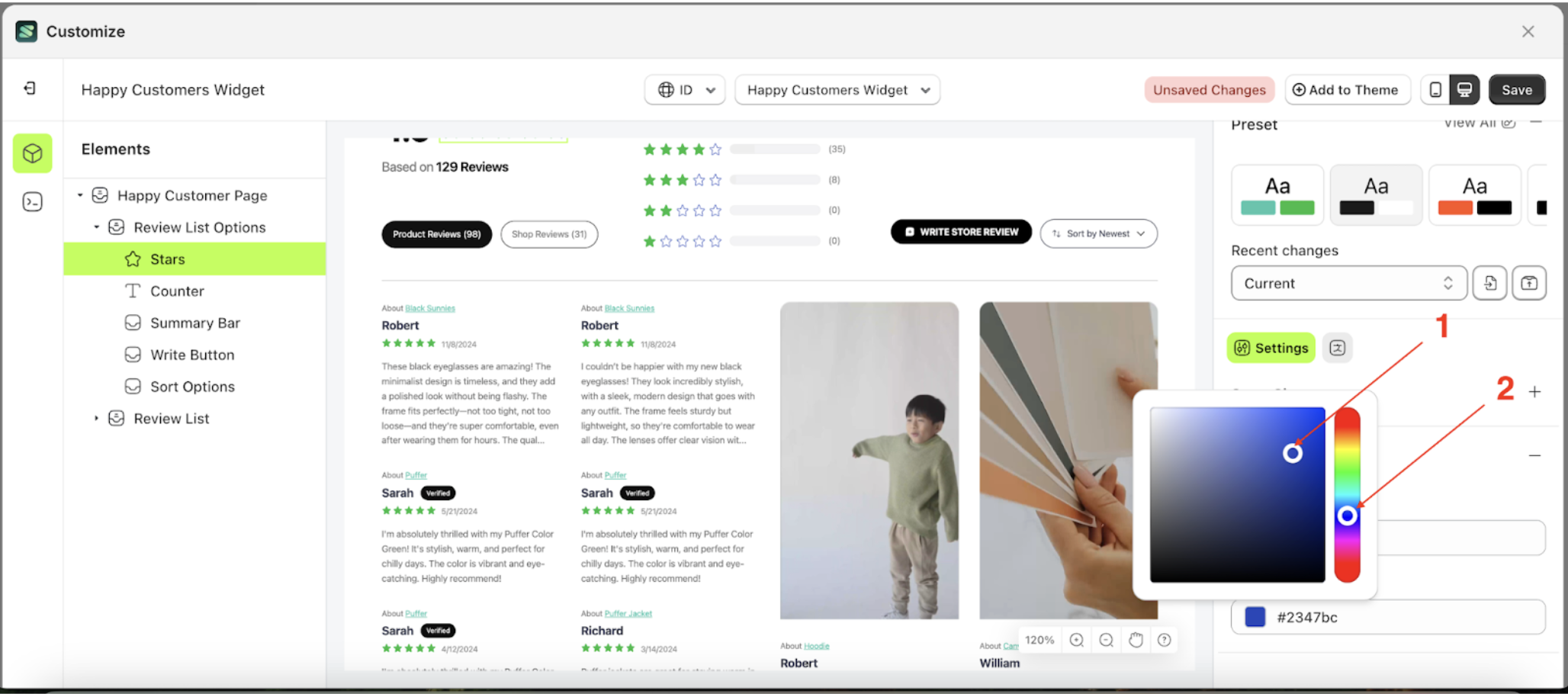Select the console icon in the left sidebar
The image size is (1568, 694).
(x=32, y=201)
